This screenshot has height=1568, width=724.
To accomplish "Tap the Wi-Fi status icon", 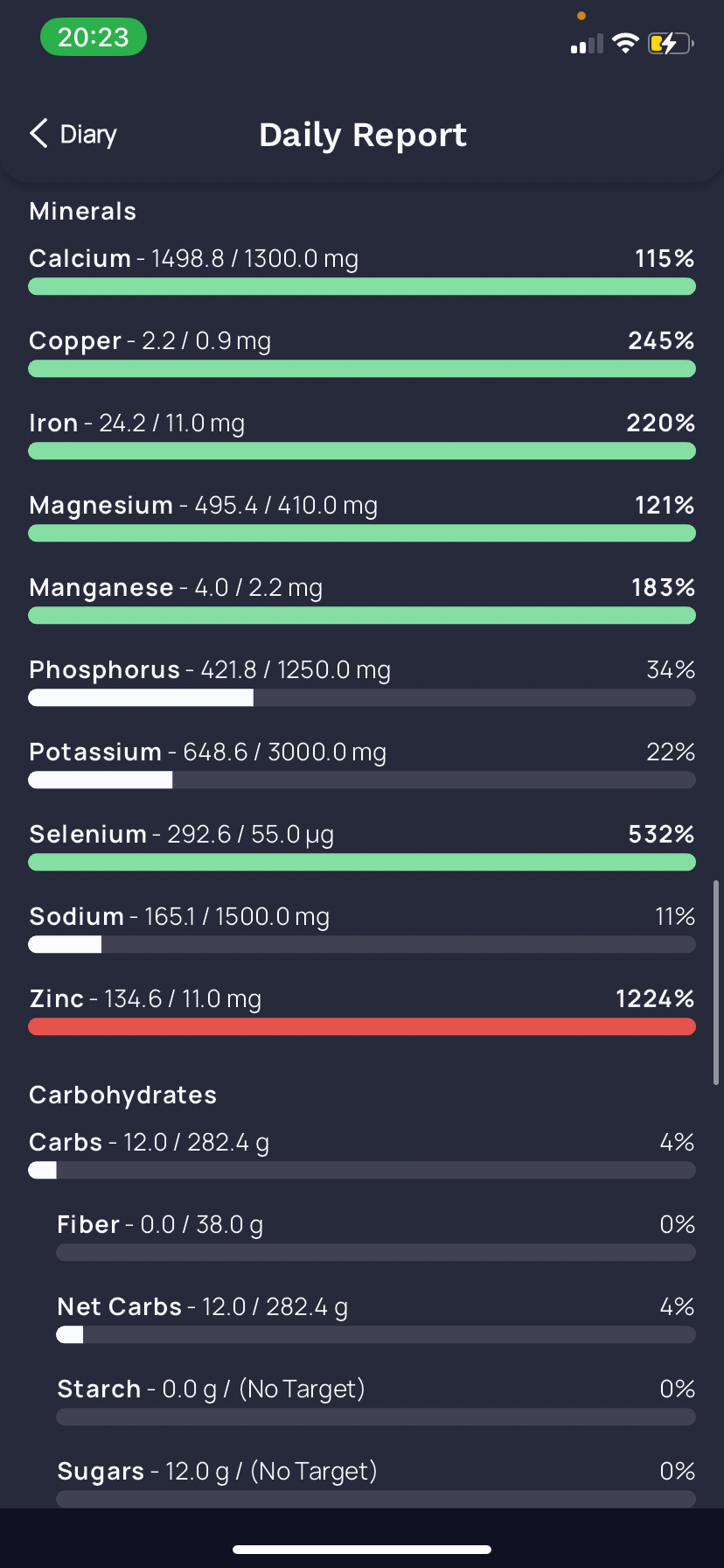I will tap(625, 43).
